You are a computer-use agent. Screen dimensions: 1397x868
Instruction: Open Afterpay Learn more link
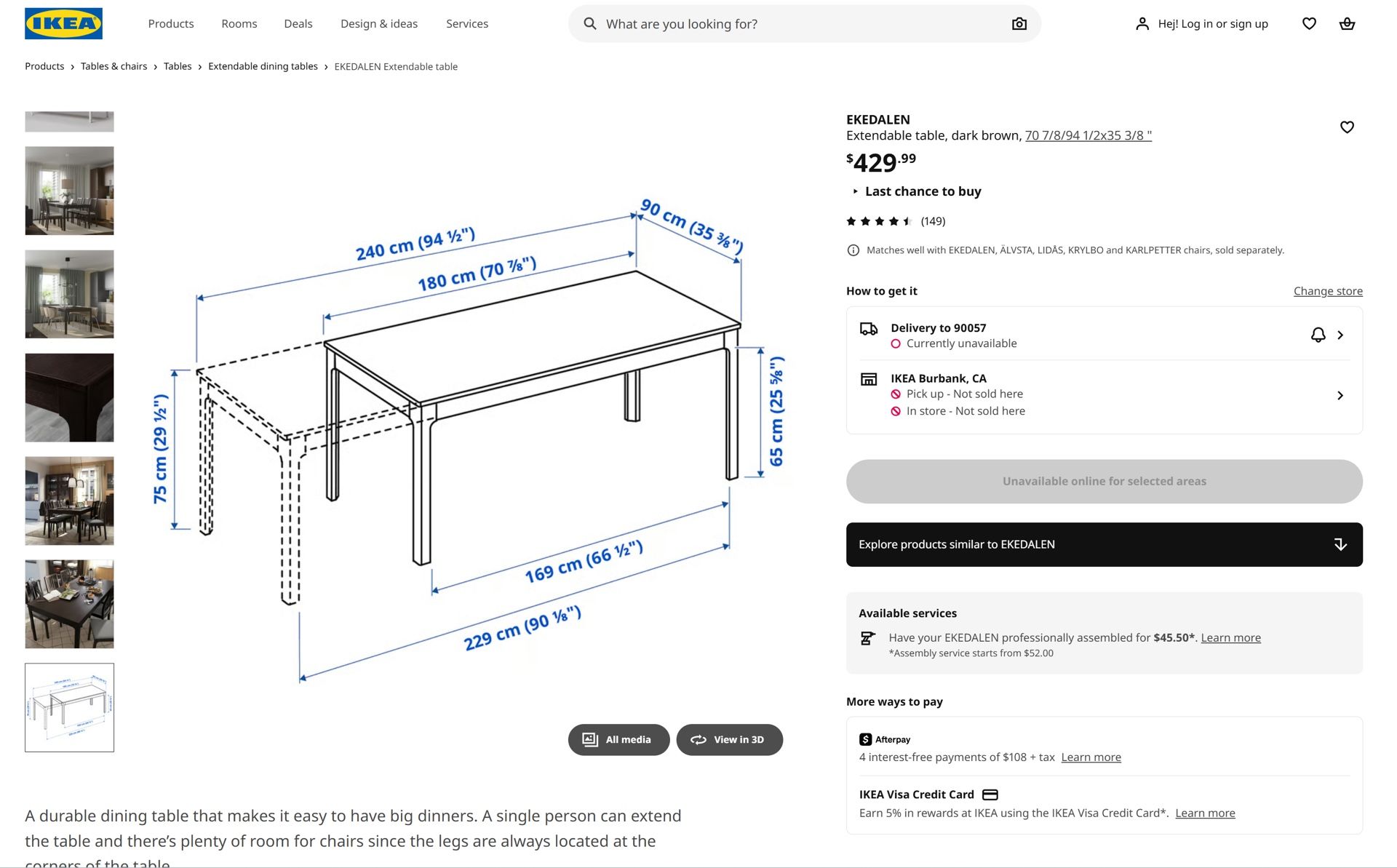[1091, 757]
